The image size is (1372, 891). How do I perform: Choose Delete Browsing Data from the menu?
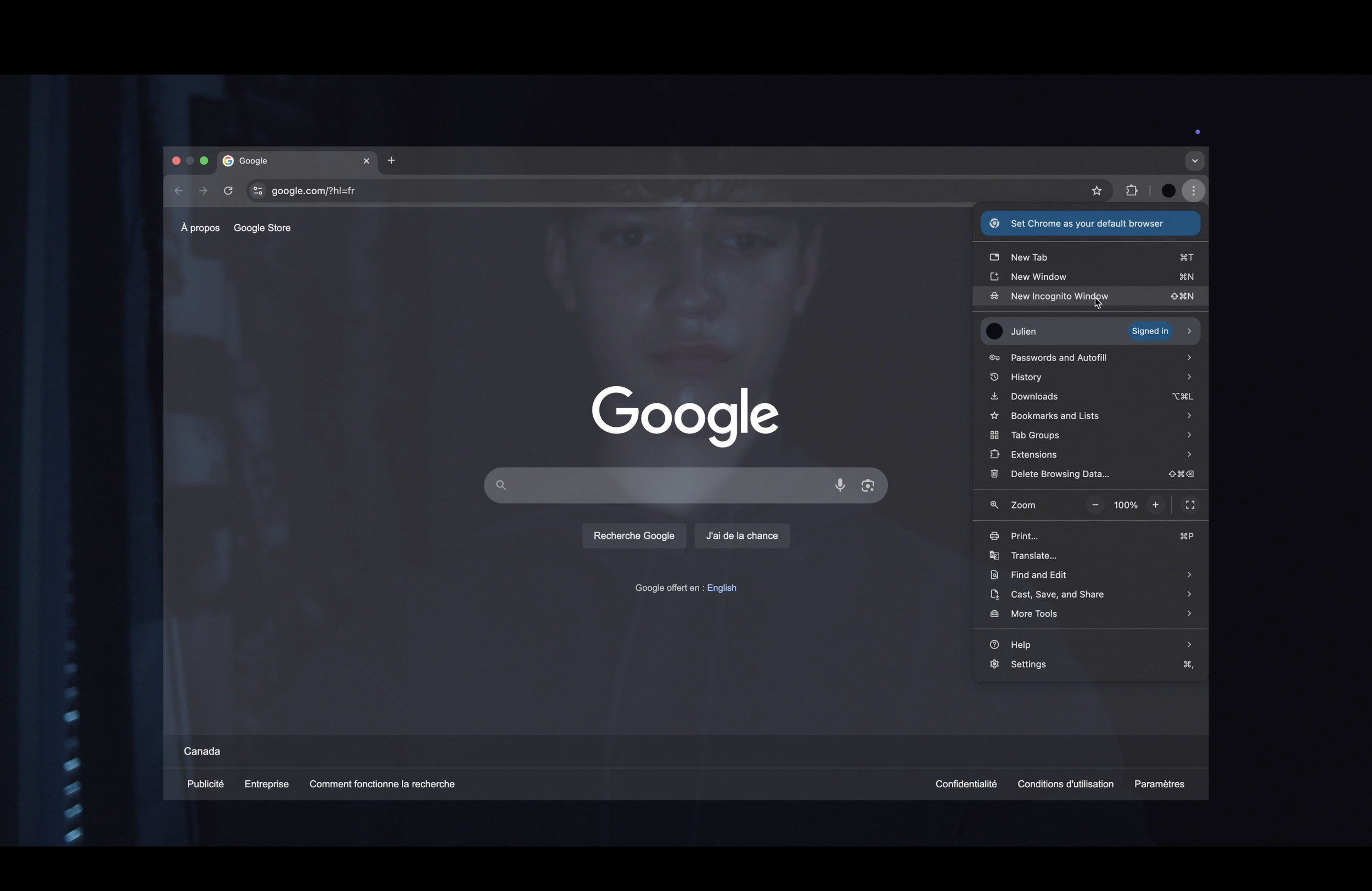tap(1060, 473)
